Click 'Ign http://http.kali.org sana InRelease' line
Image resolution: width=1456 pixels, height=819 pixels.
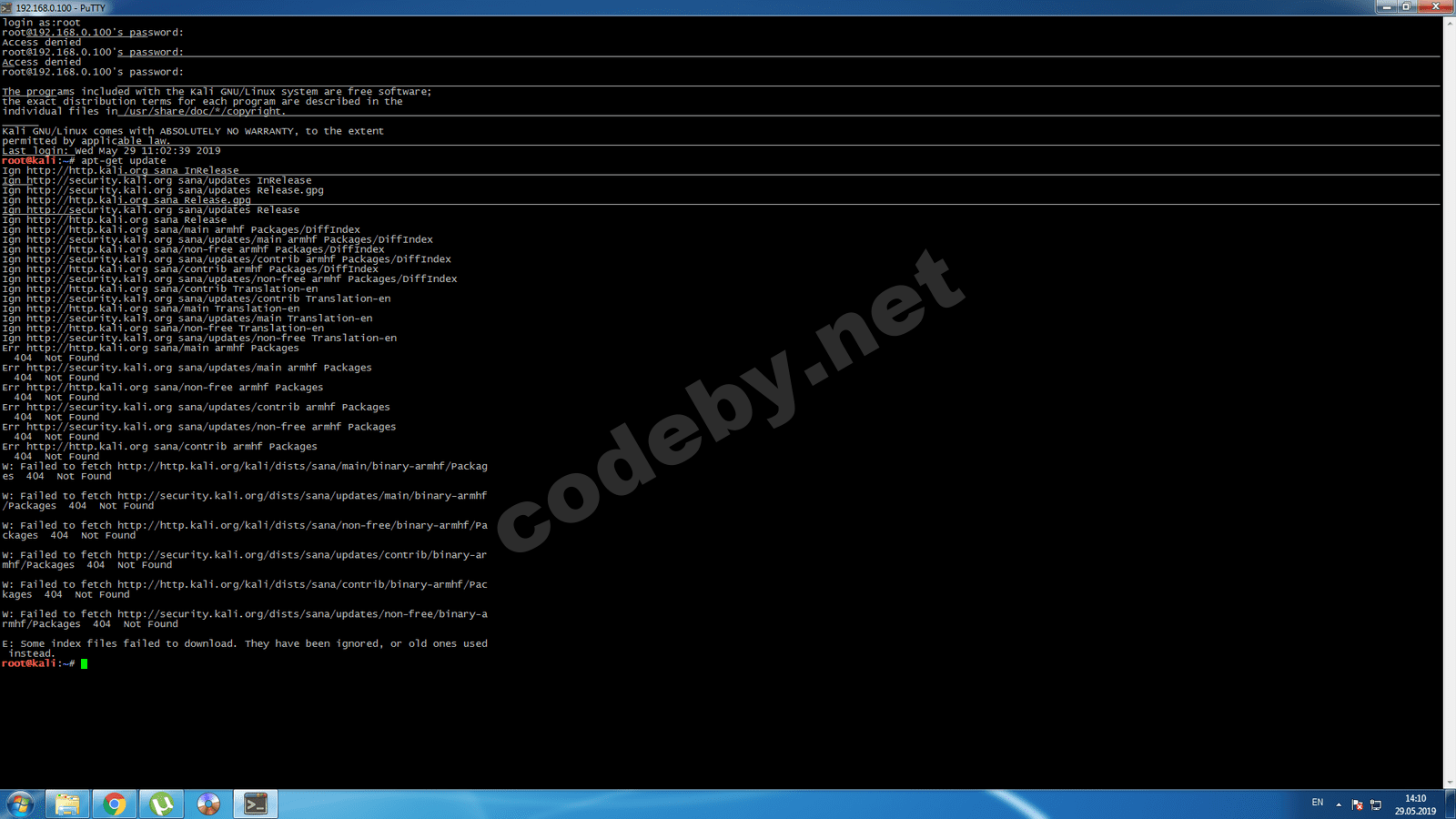(120, 171)
